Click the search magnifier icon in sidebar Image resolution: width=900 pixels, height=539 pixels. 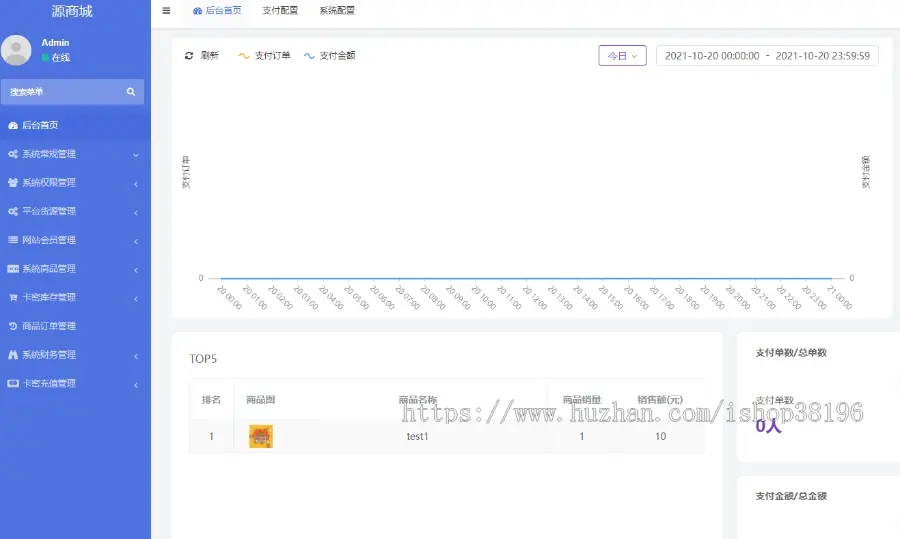pos(131,92)
